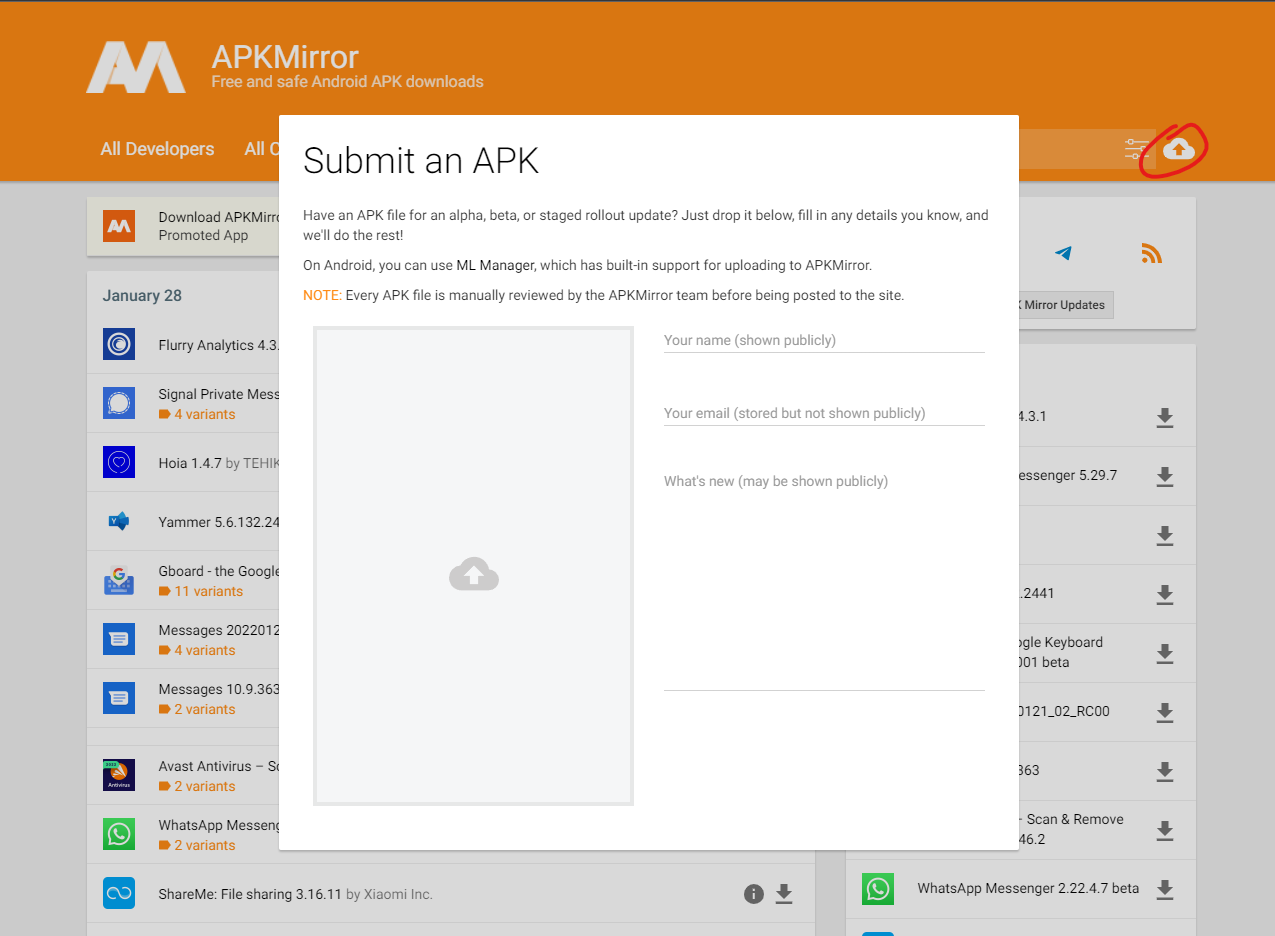1275x936 pixels.
Task: Download the Messenger 5.29.7 entry
Action: (x=1165, y=476)
